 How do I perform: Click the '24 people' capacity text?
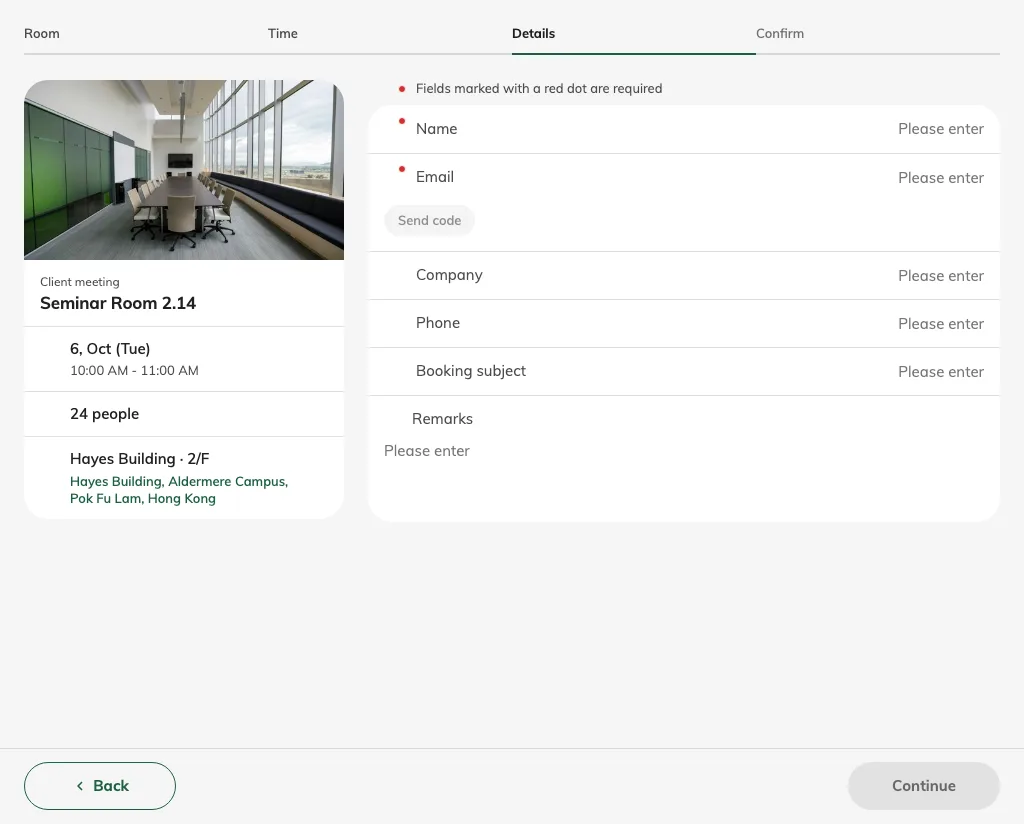tap(104, 414)
